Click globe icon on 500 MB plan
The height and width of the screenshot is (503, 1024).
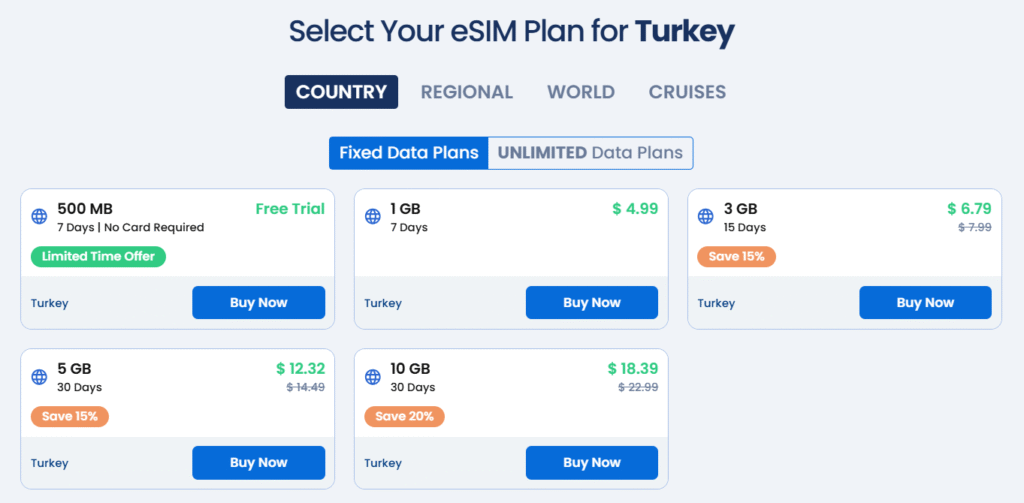click(39, 216)
